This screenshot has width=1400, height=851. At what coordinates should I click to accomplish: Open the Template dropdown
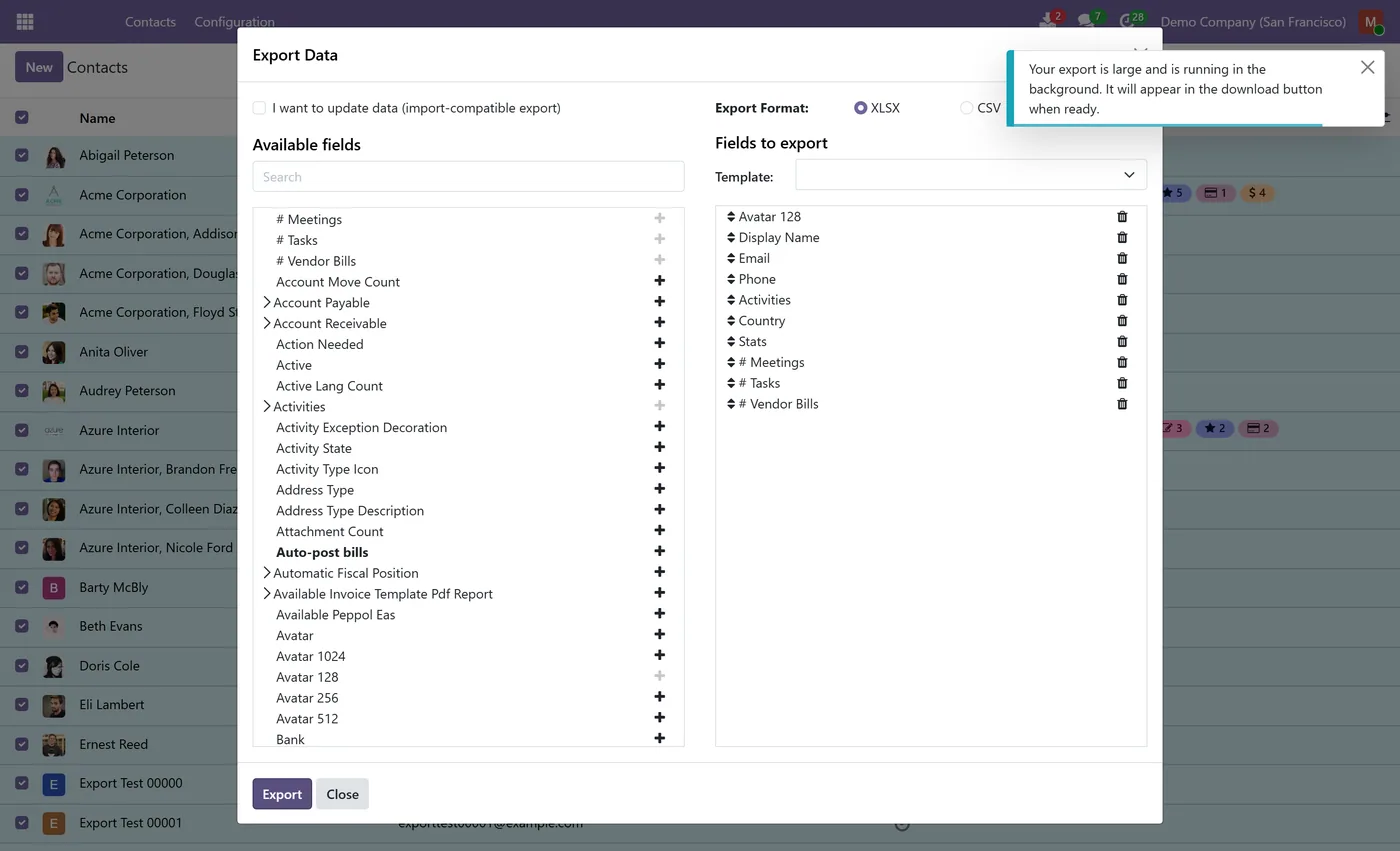tap(970, 175)
